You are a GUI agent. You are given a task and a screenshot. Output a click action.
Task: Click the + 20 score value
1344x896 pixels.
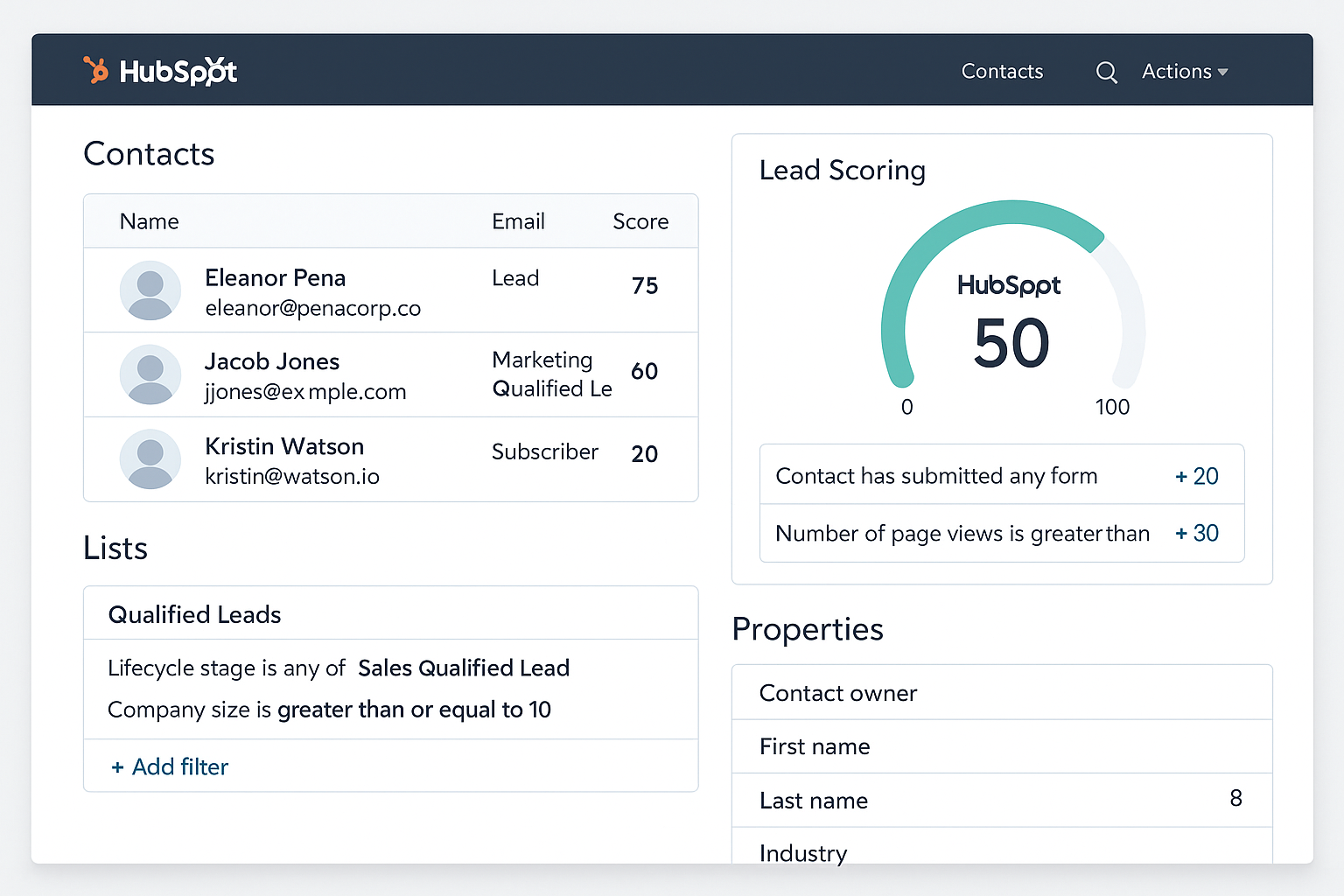(x=1197, y=476)
